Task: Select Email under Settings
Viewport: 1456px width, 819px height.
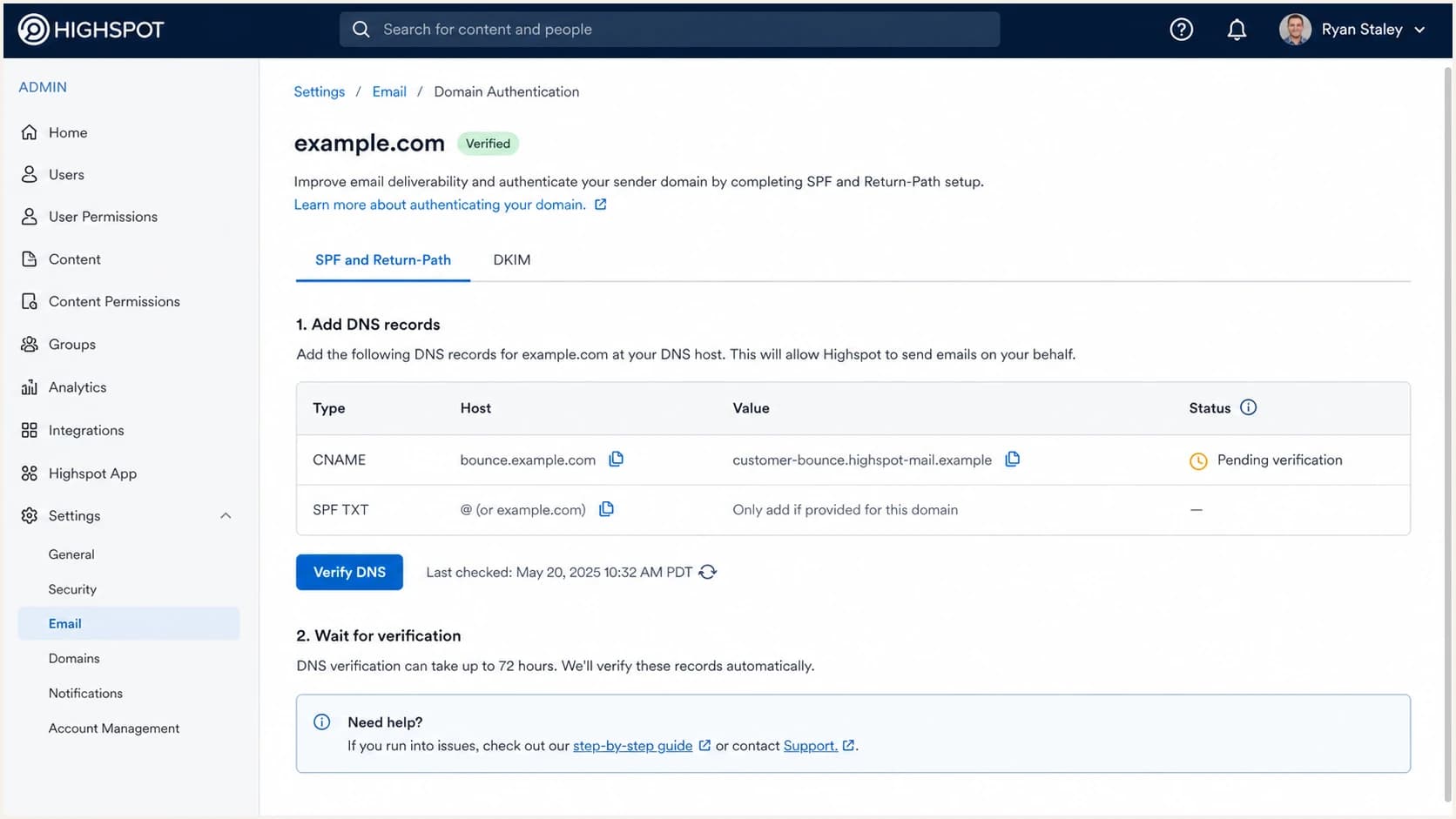Action: (x=128, y=623)
